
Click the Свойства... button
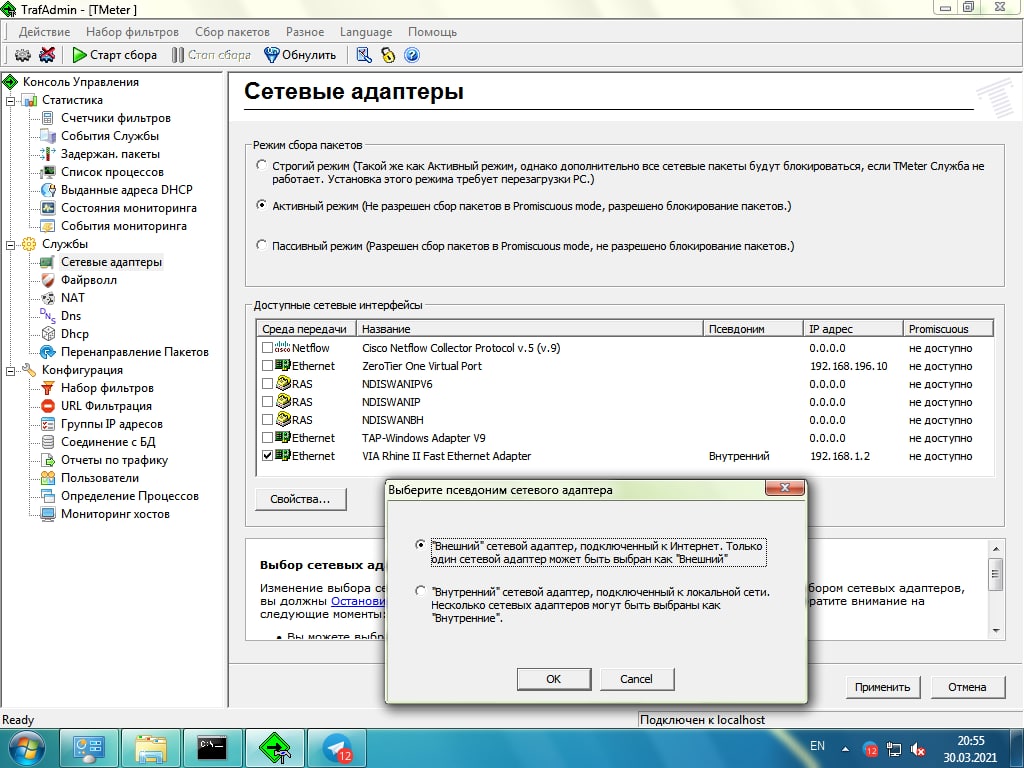(300, 499)
